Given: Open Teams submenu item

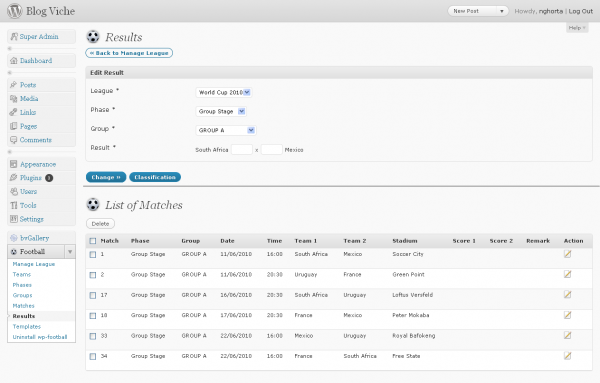Looking at the screenshot, I should [21, 274].
